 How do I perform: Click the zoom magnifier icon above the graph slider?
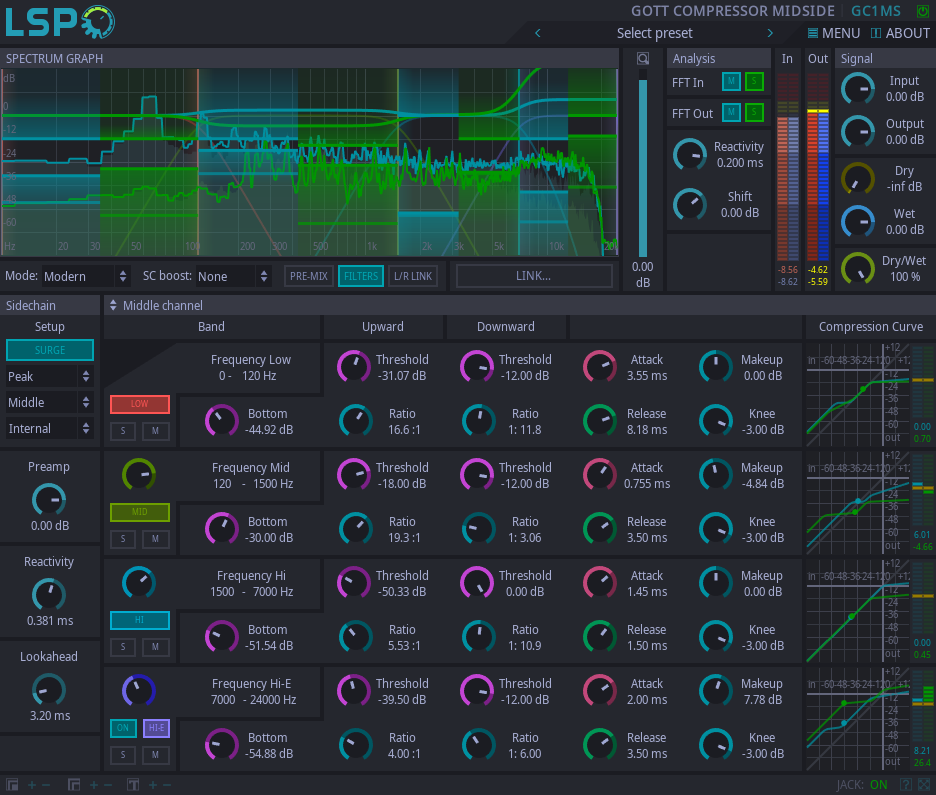pos(643,58)
